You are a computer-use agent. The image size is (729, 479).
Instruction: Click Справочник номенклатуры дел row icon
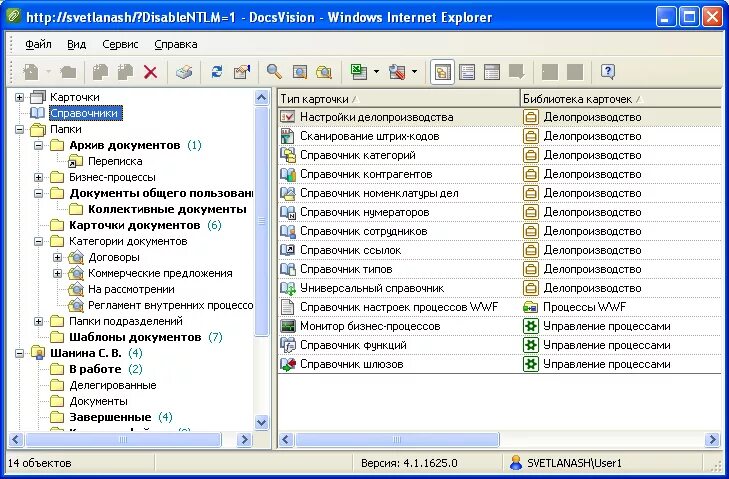pos(288,193)
